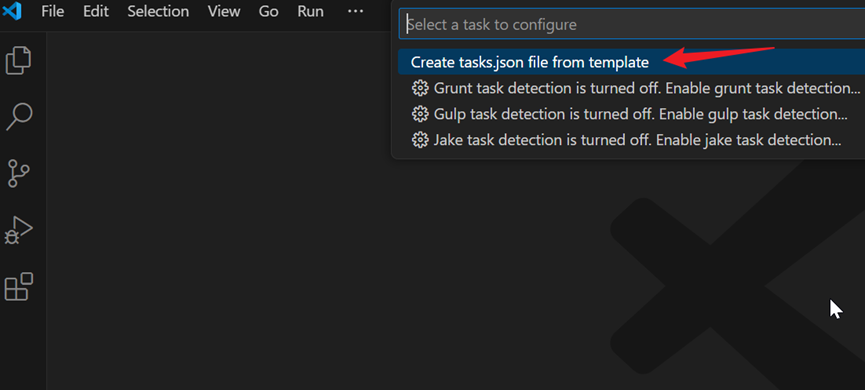865x390 pixels.
Task: Open Run and Debug bug icon
Action: [18, 231]
